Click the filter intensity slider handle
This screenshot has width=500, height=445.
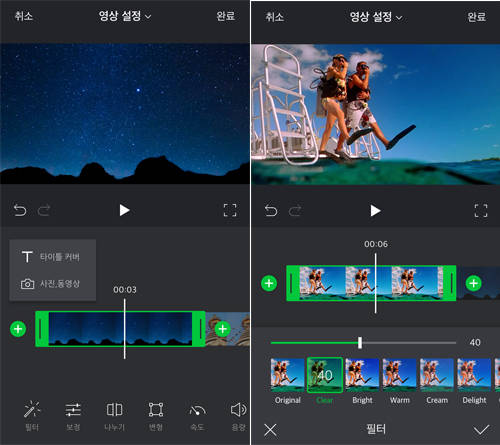coord(360,343)
